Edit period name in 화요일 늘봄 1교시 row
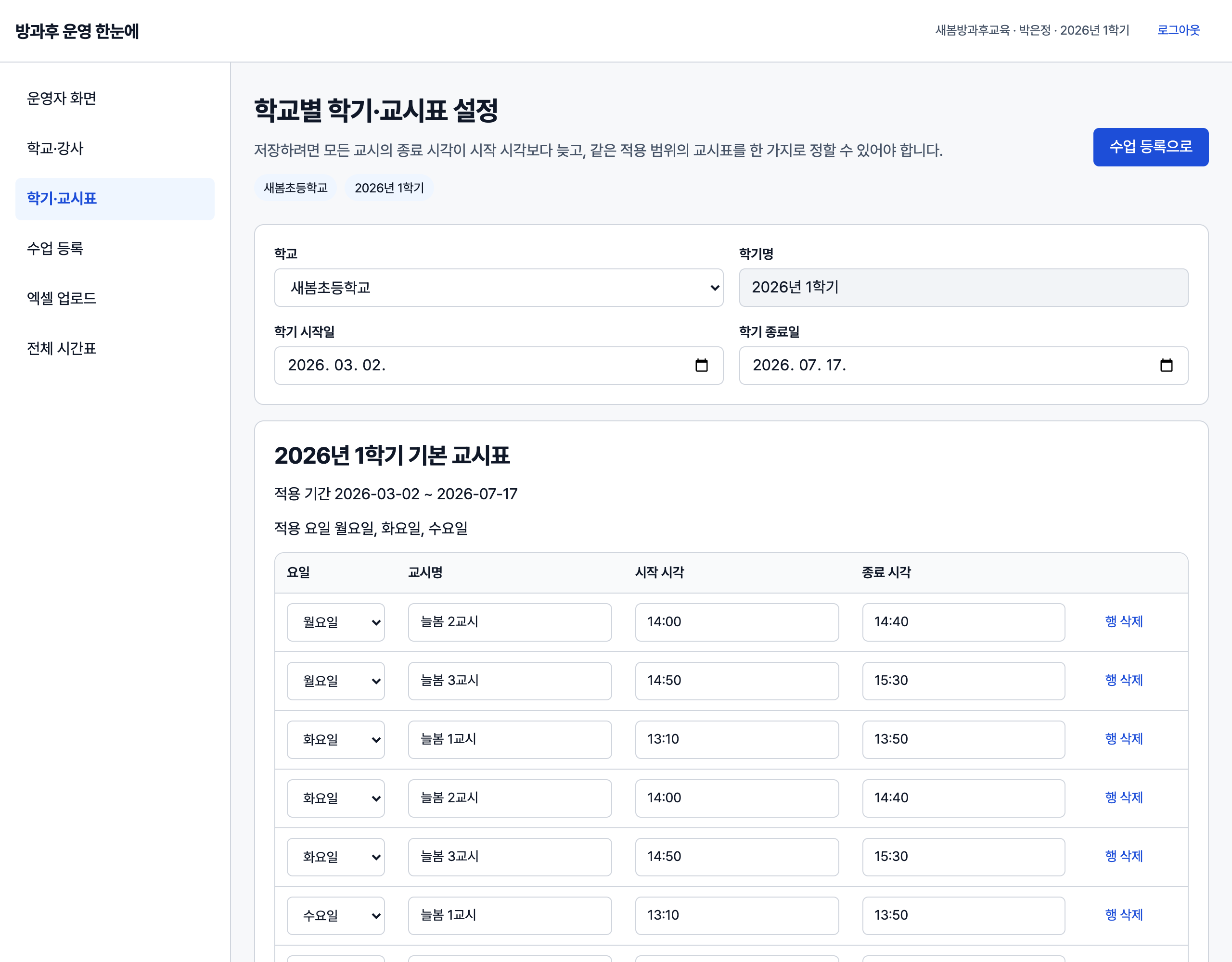The height and width of the screenshot is (962, 1232). (510, 740)
